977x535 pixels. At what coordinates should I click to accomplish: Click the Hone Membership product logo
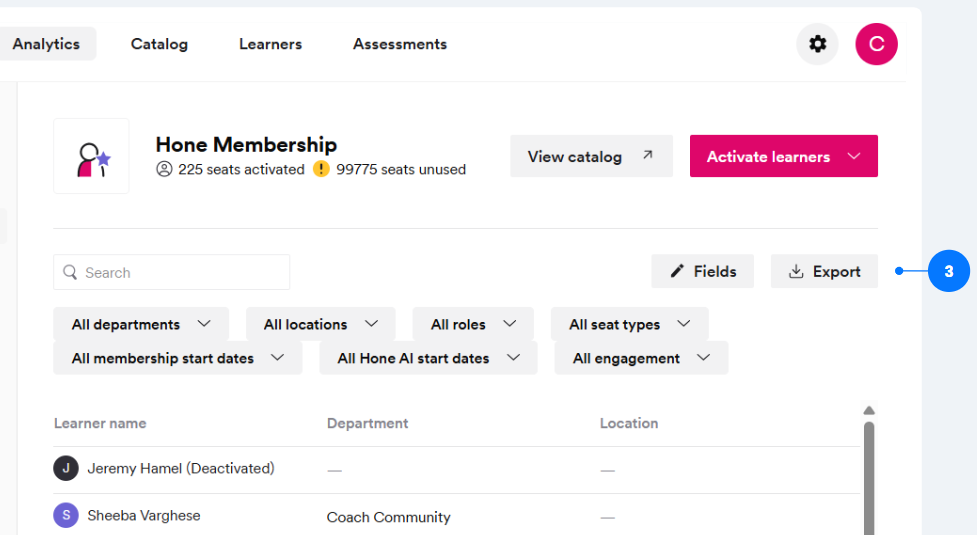coord(92,156)
